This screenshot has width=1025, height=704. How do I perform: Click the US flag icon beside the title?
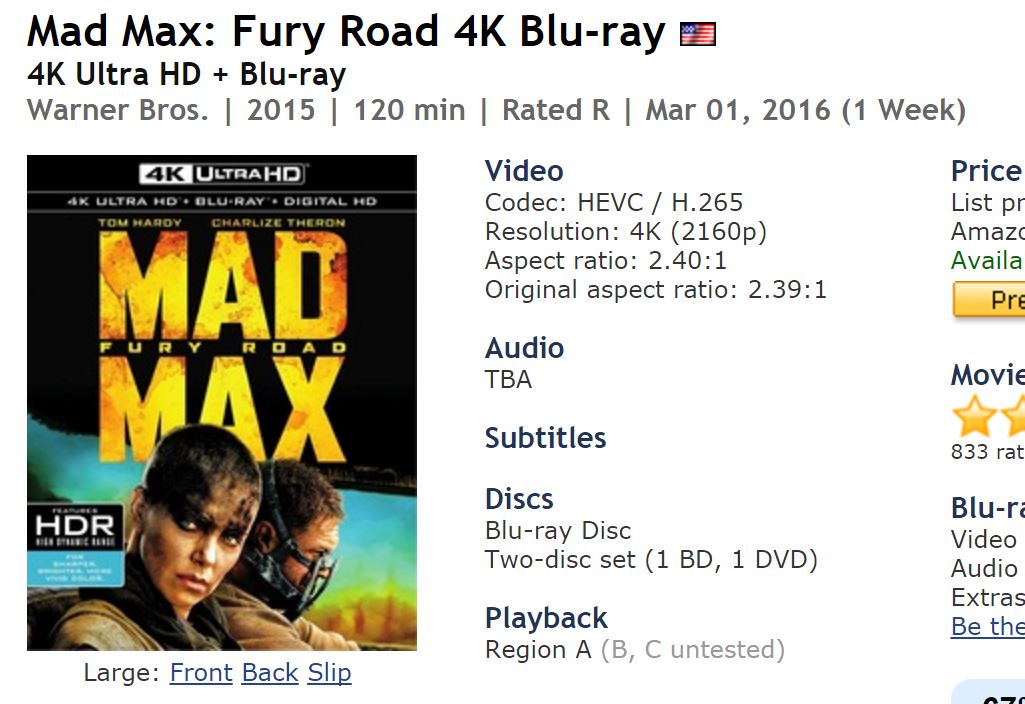coord(697,35)
